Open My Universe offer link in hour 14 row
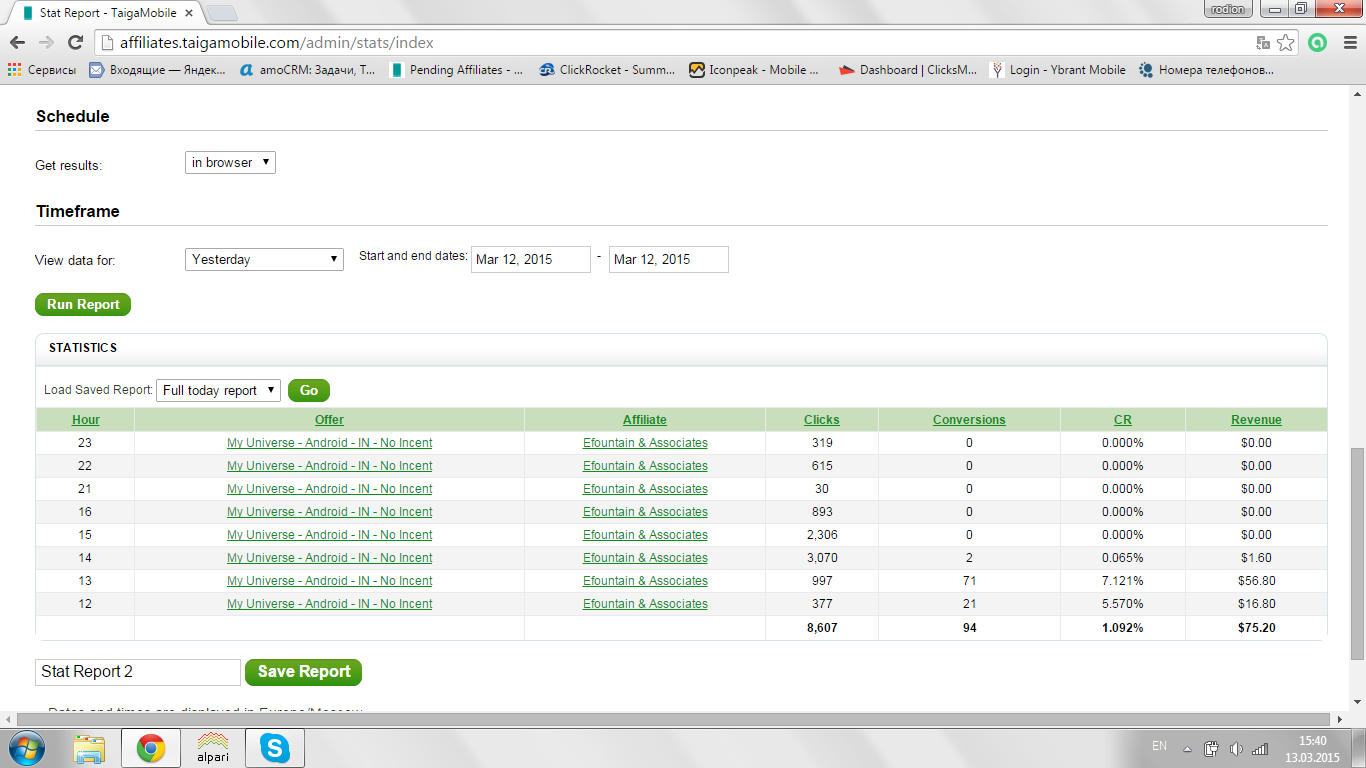The width and height of the screenshot is (1366, 768). click(330, 558)
